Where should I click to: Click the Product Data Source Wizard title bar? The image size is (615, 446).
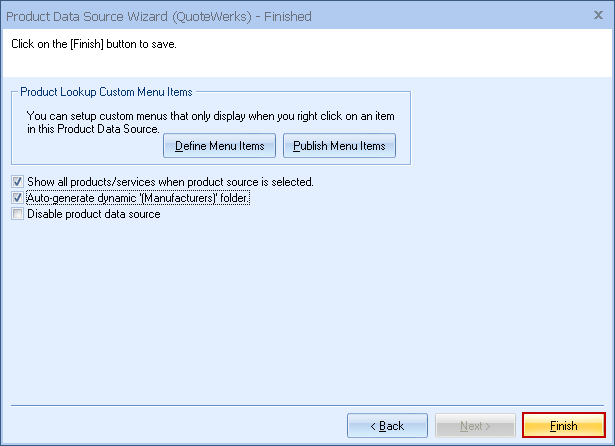[400, 17]
